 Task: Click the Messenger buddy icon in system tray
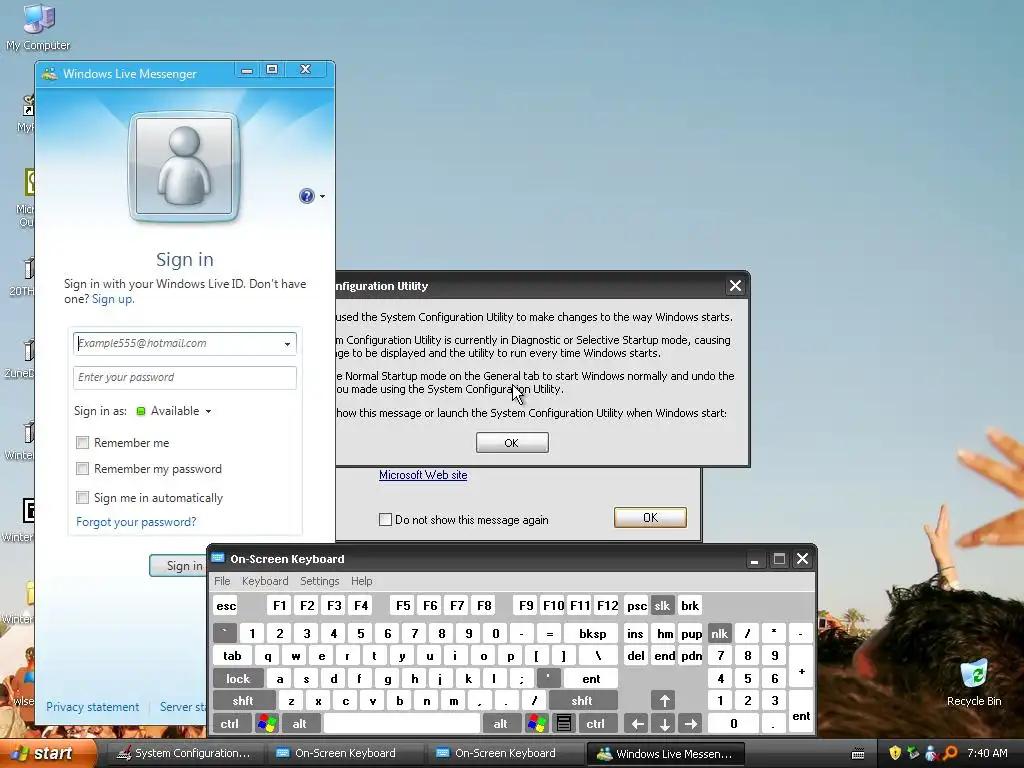tap(932, 753)
